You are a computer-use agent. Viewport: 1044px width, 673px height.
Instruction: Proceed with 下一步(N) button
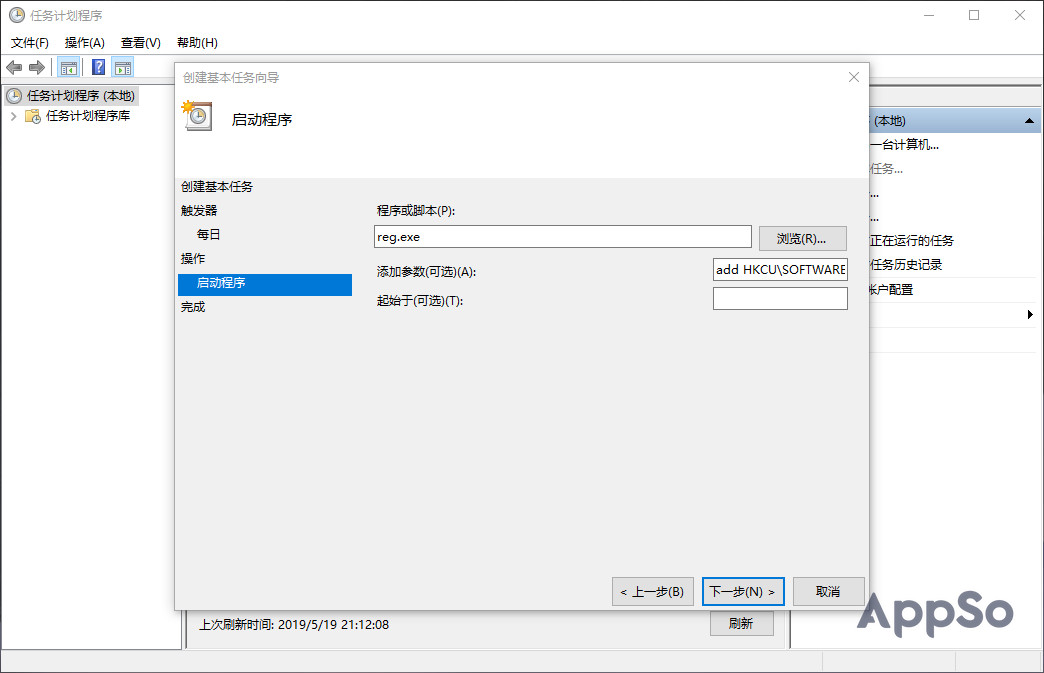tap(743, 592)
